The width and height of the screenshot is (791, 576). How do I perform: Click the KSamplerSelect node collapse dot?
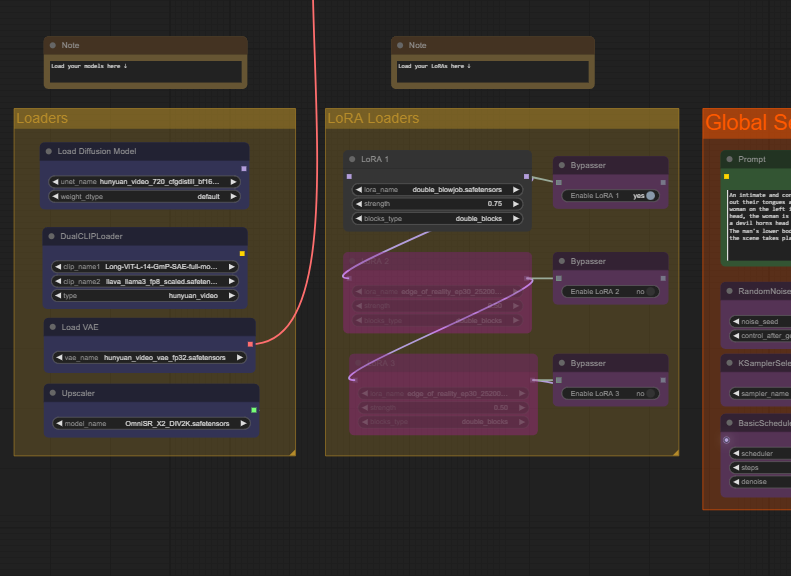pos(729,363)
